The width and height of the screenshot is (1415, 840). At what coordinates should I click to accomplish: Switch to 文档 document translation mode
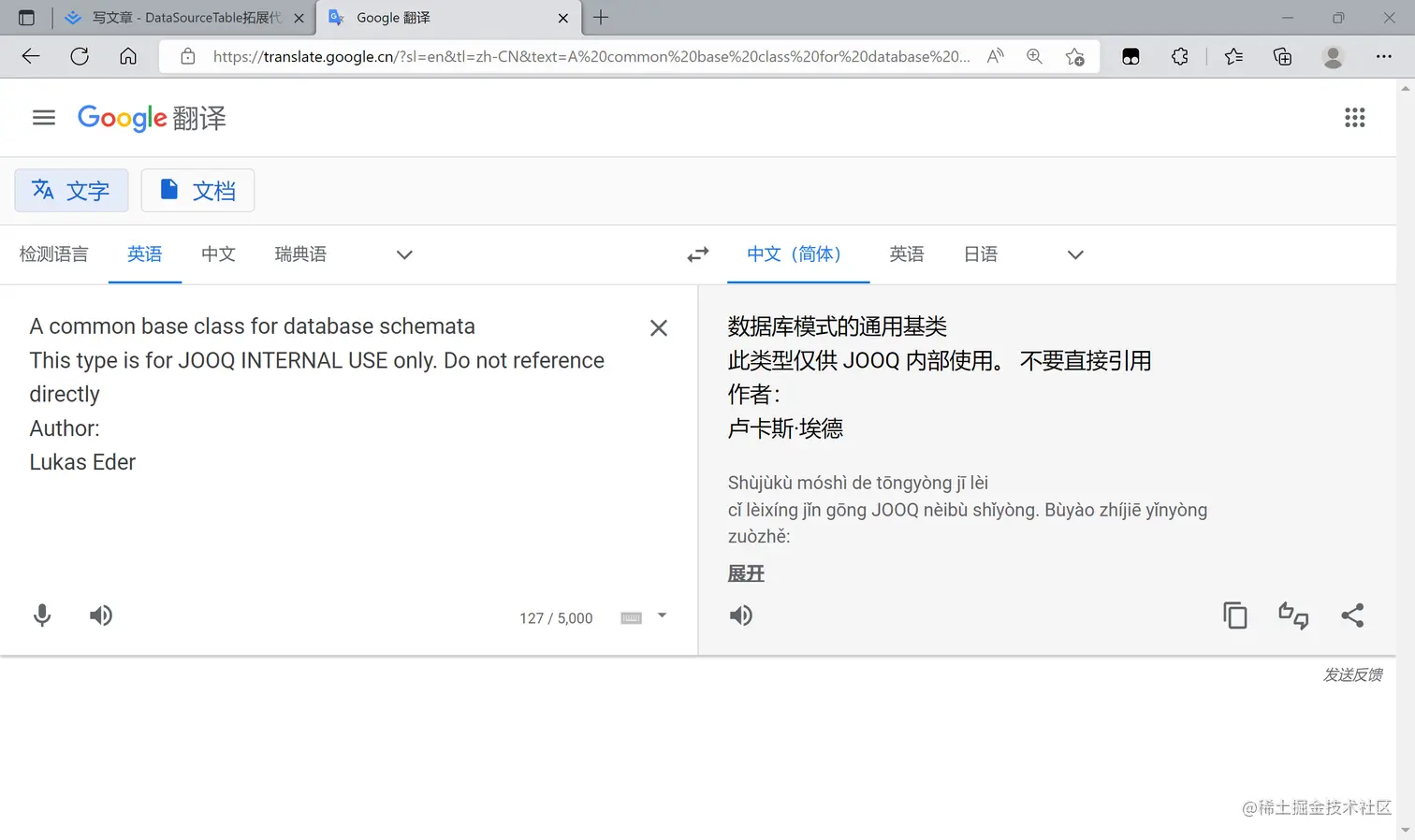point(197,191)
